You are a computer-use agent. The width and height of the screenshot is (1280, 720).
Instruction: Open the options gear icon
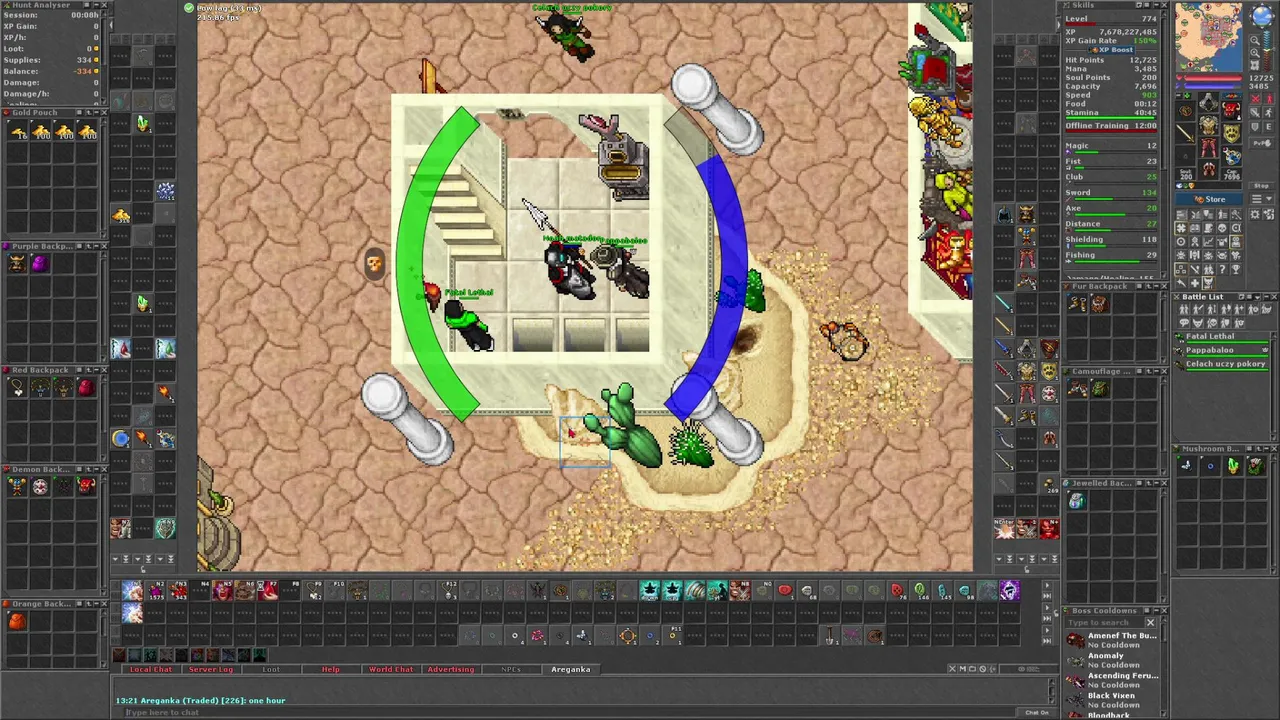pyautogui.click(x=1255, y=214)
